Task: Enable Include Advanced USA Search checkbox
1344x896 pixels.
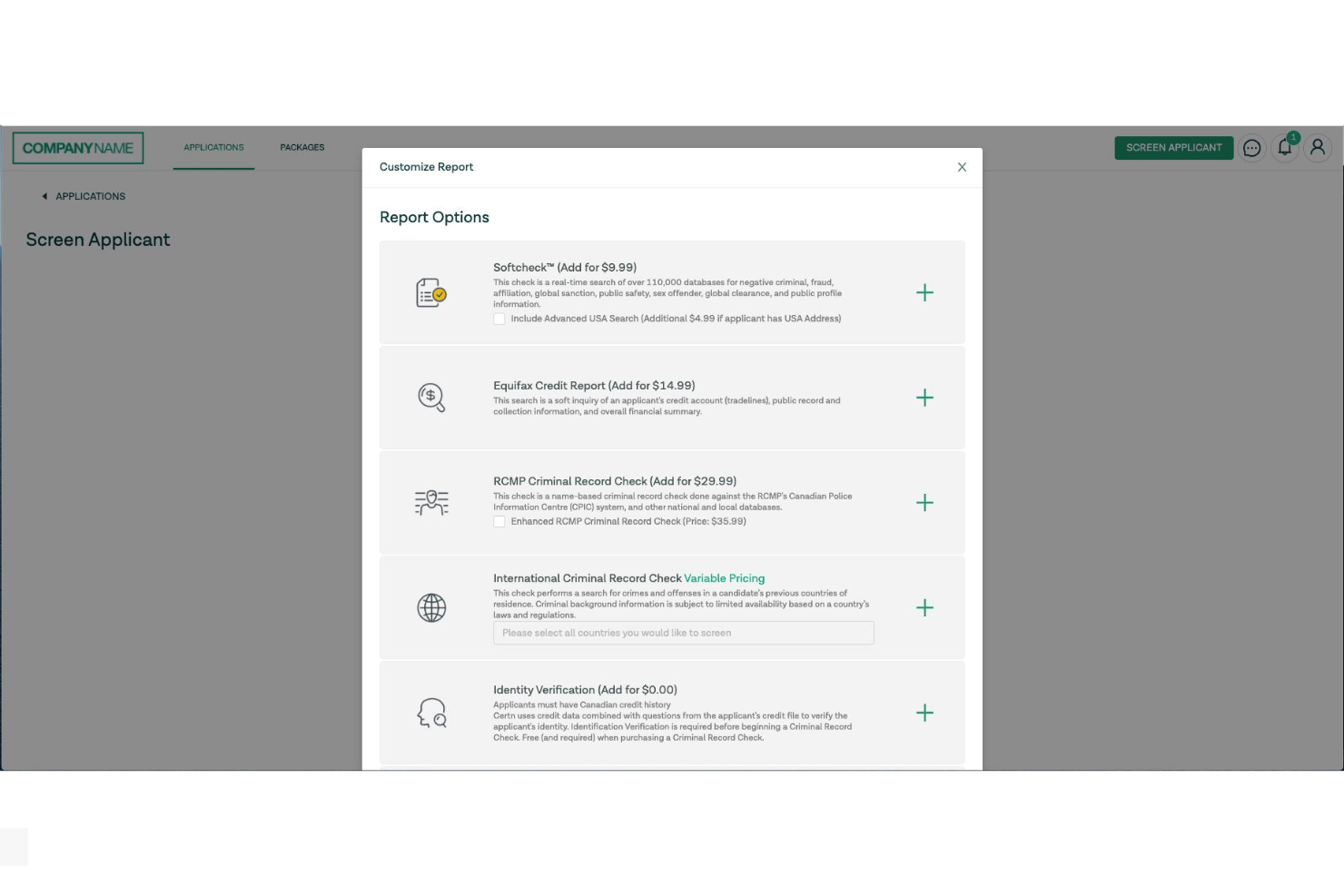Action: (499, 319)
